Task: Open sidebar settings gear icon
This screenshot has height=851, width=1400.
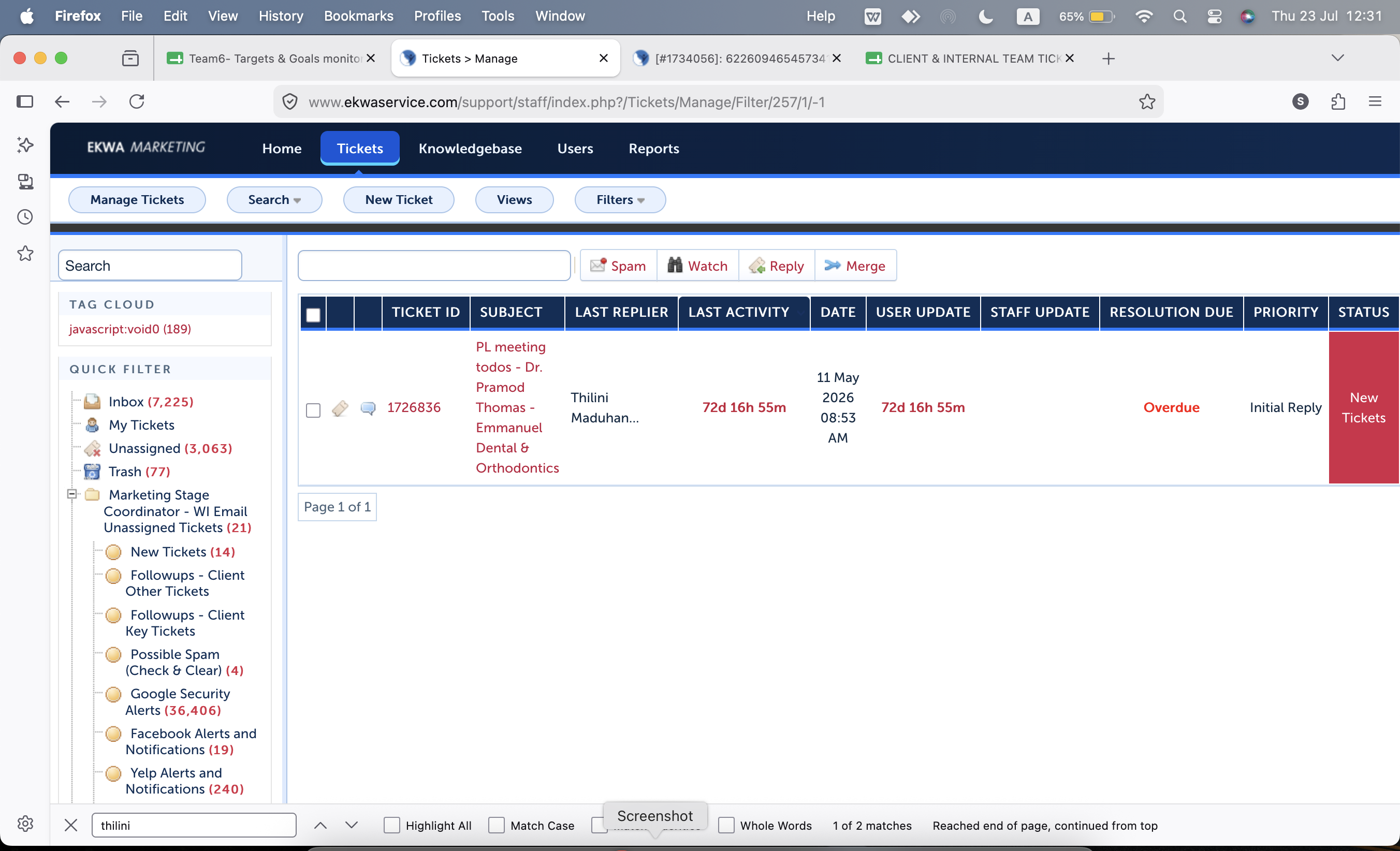Action: tap(25, 824)
